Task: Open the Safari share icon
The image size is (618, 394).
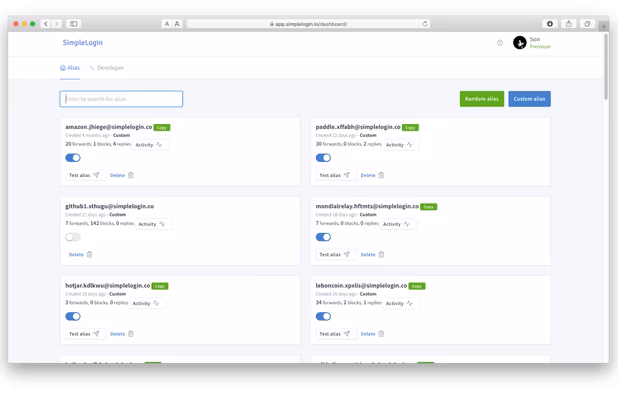Action: [569, 24]
